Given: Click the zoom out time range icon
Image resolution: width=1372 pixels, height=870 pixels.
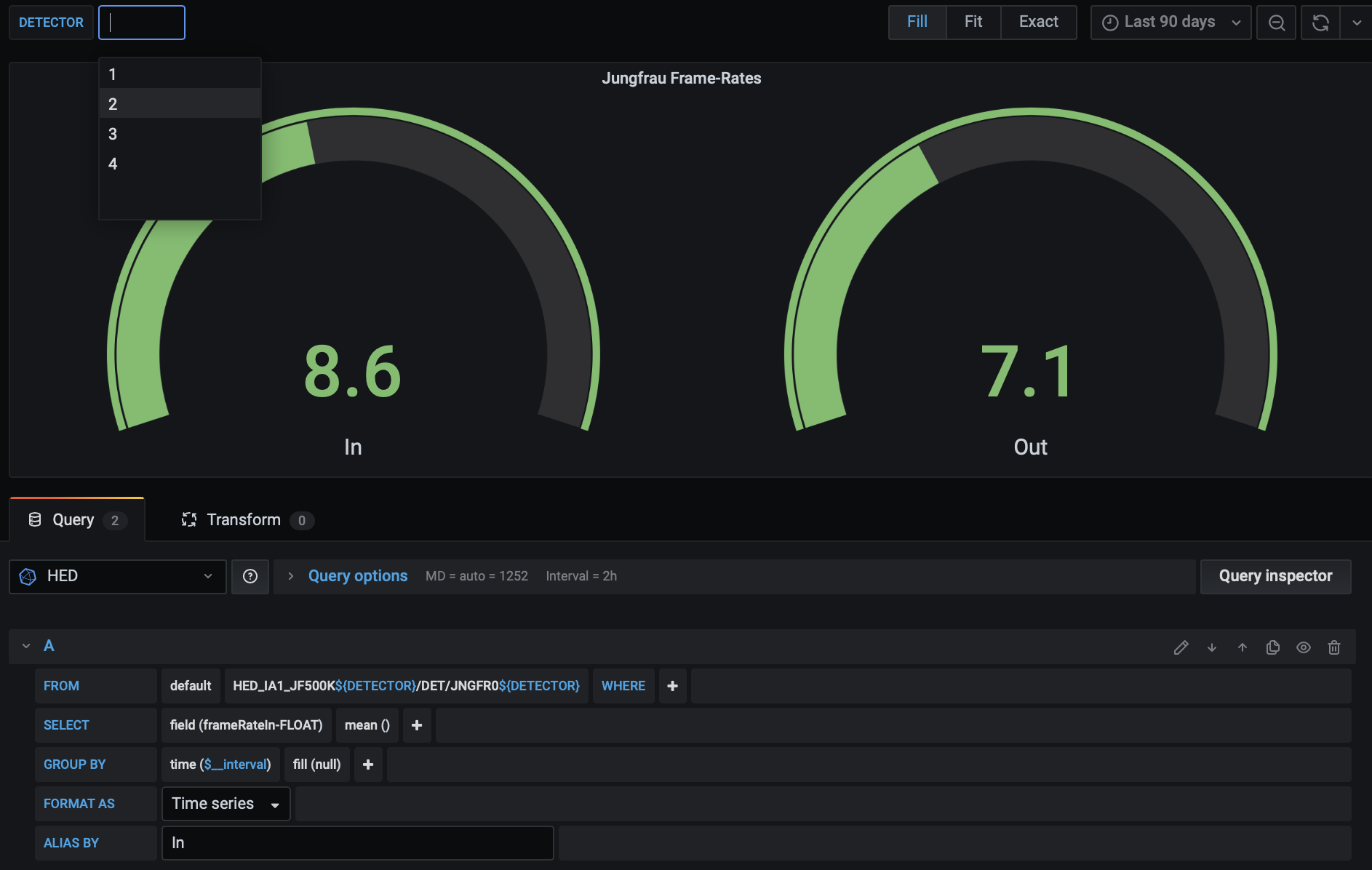Looking at the screenshot, I should point(1276,23).
